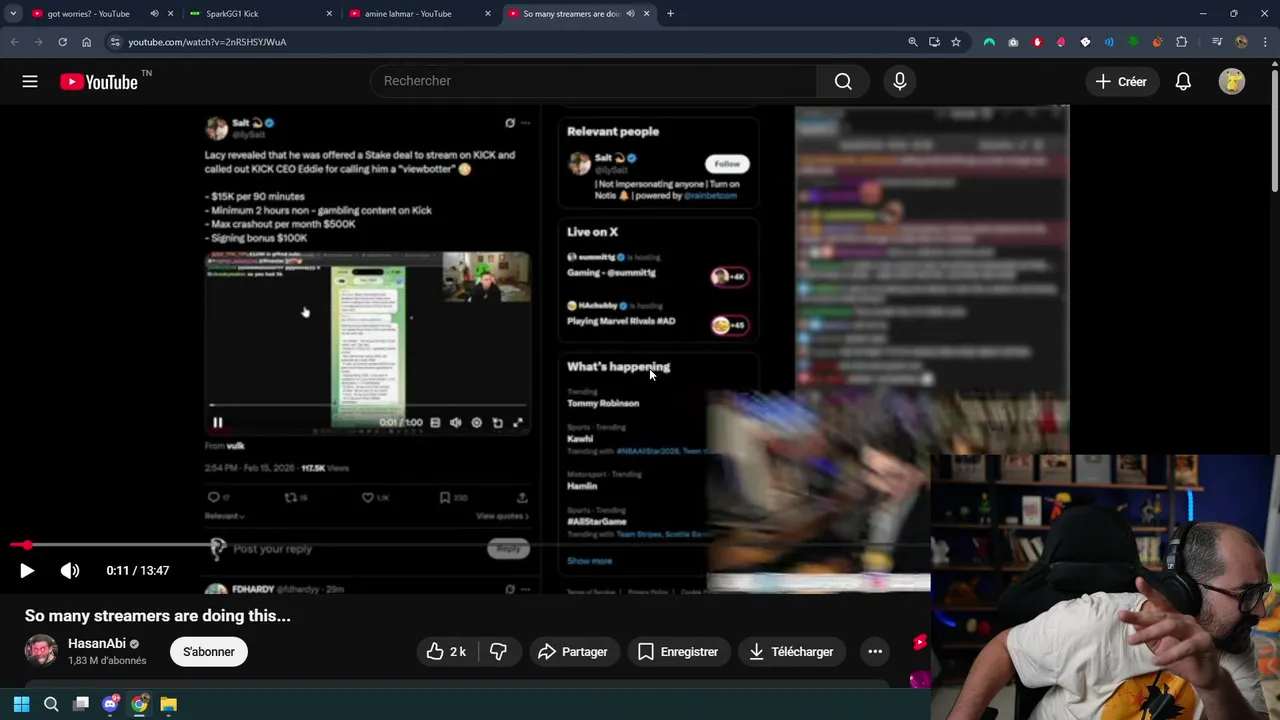Open the Chrome three-dot menu
1280x720 pixels.
[x=1265, y=42]
